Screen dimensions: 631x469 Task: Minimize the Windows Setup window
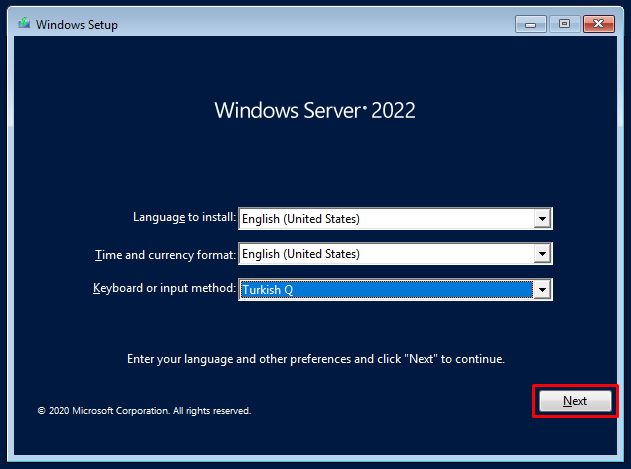[529, 23]
